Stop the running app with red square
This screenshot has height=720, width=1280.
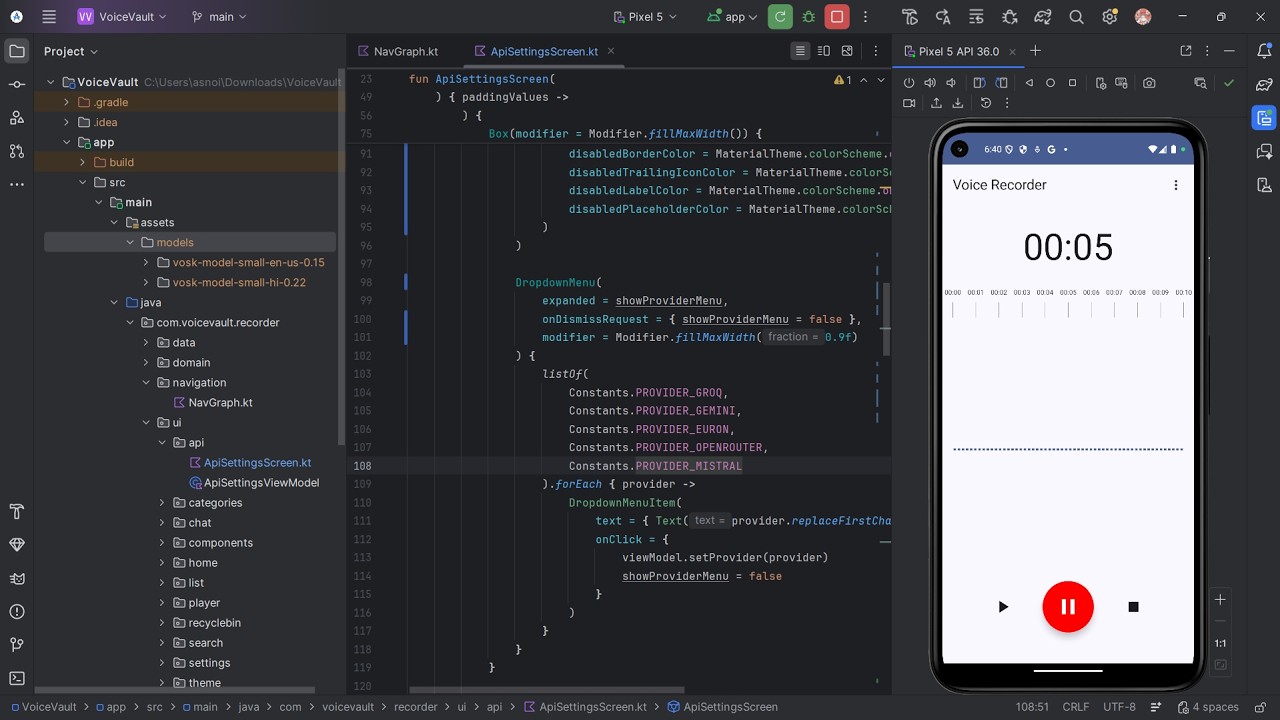[x=837, y=17]
